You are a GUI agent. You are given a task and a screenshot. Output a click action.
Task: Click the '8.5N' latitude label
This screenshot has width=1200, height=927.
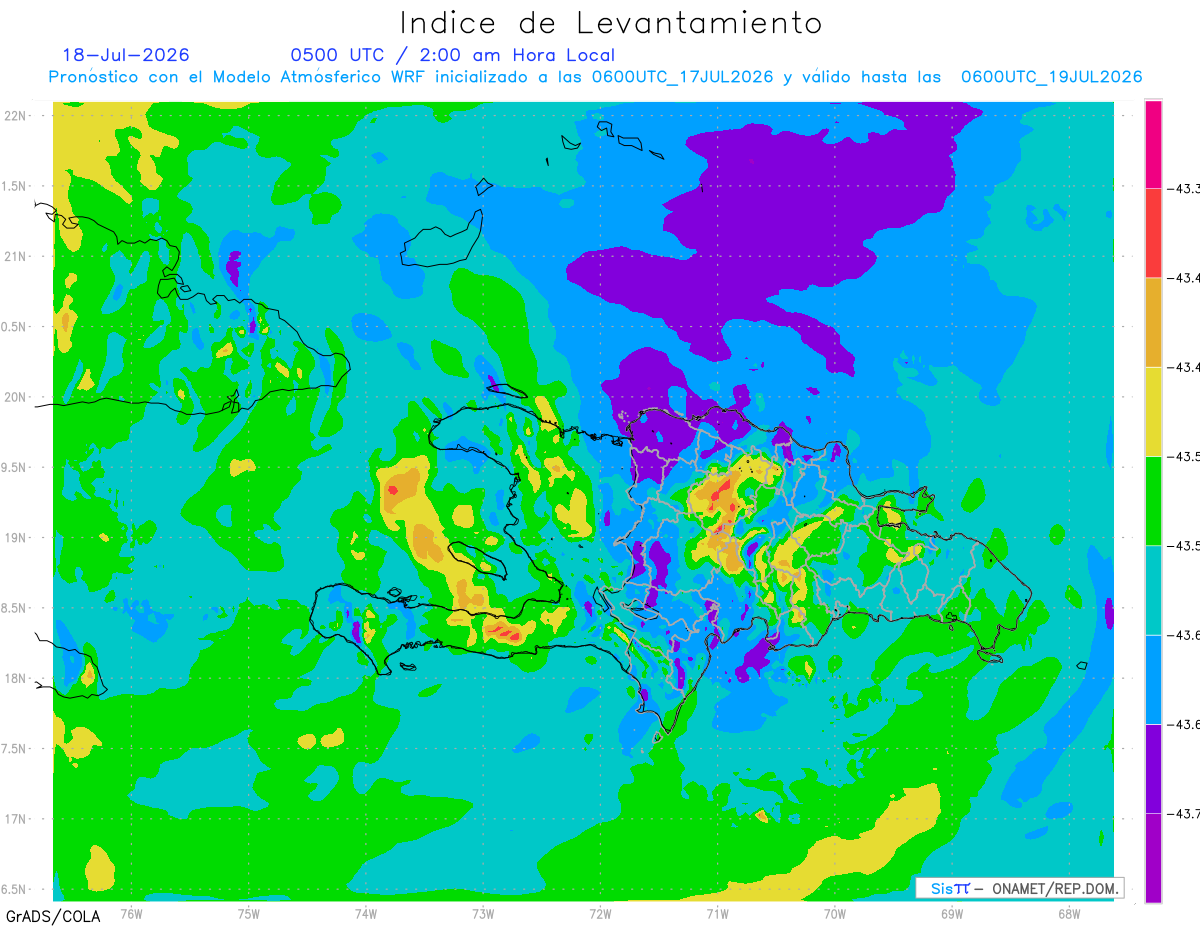[x=15, y=608]
